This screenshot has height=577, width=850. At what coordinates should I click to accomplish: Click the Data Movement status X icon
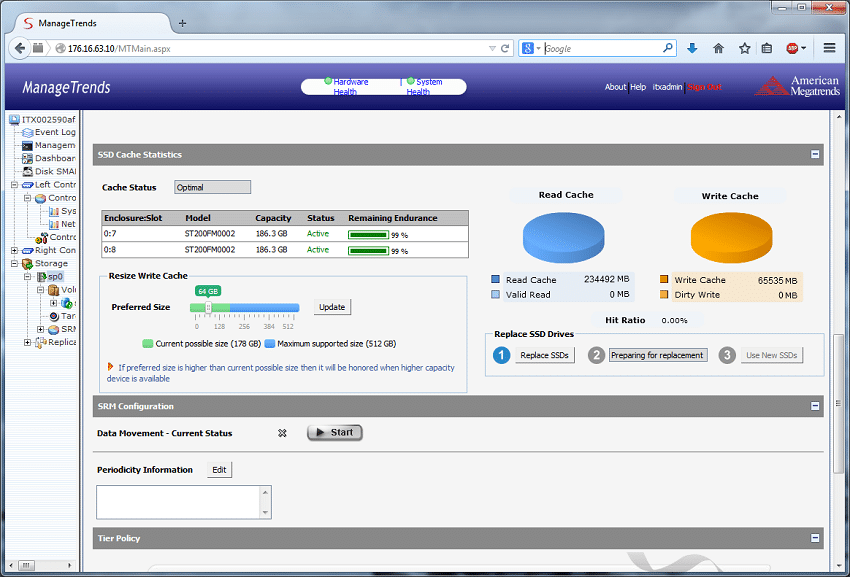pos(282,433)
